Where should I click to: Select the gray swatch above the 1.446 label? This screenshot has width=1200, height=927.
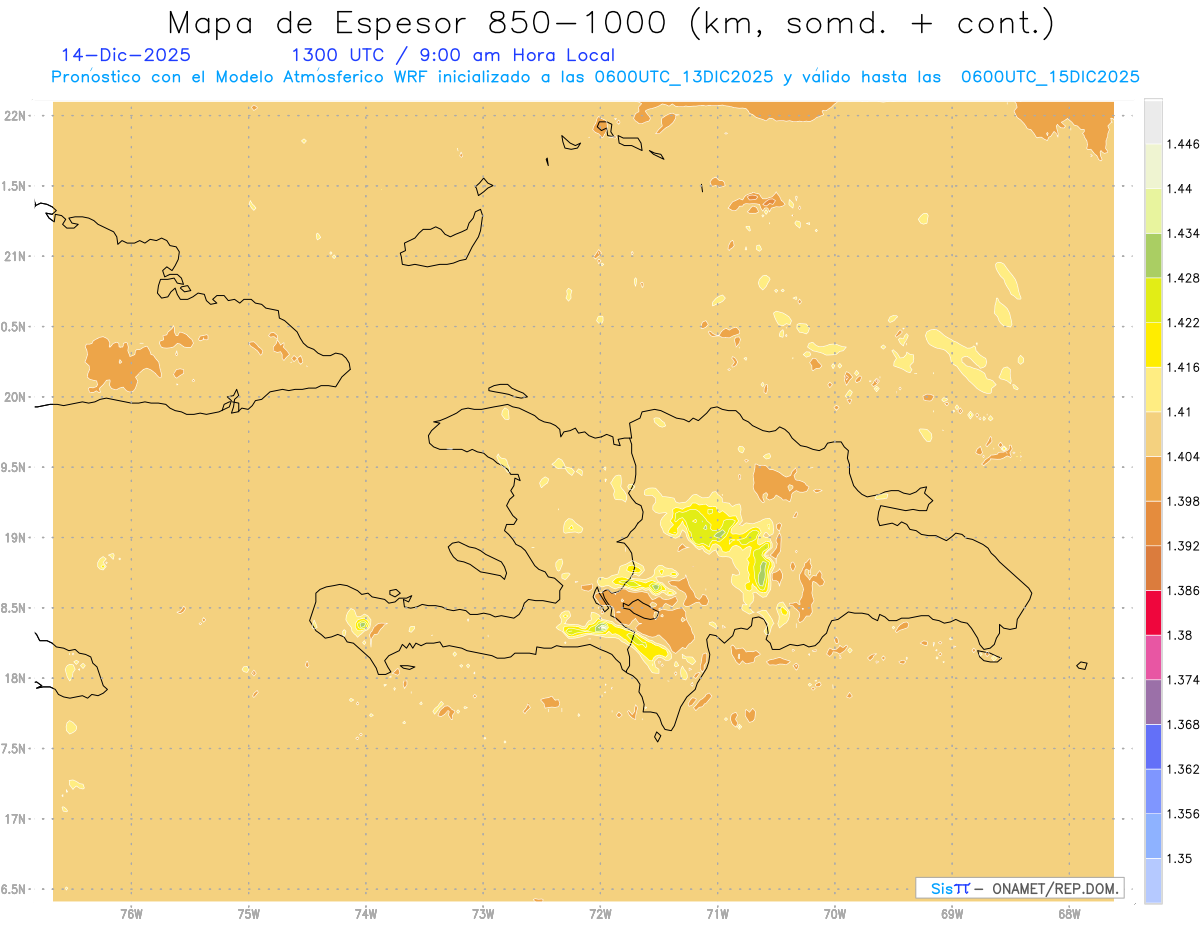1153,120
